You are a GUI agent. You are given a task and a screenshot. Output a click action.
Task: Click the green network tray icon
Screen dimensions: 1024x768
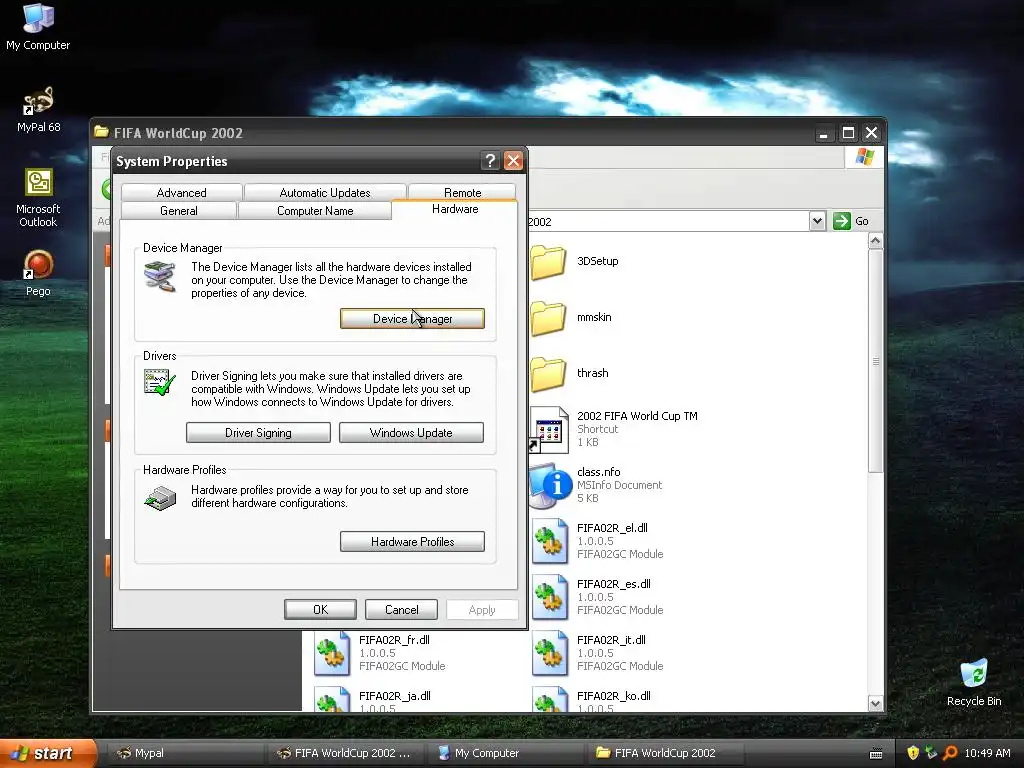point(931,753)
